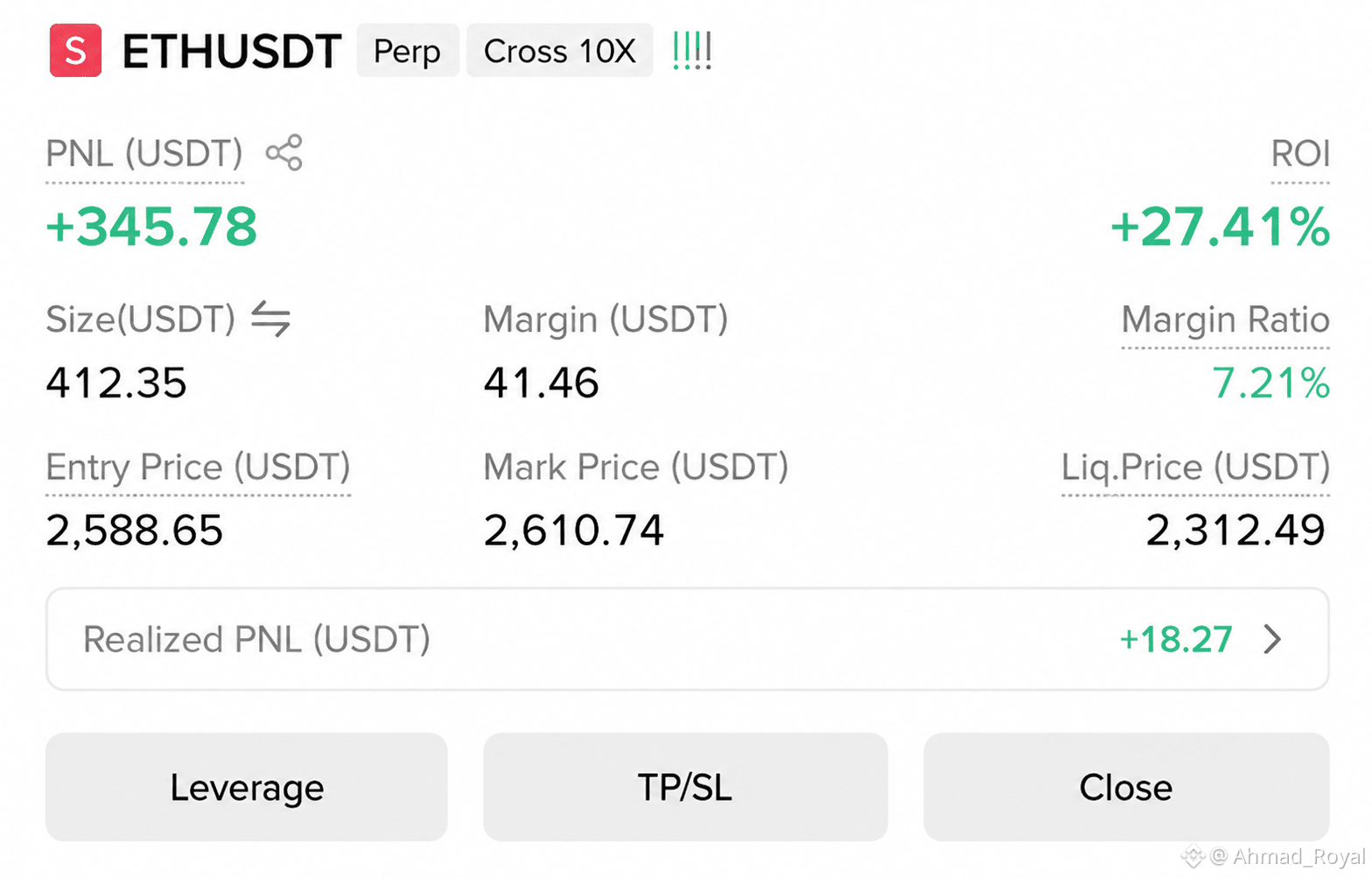Open the Leverage adjustment button
Image resolution: width=1372 pixels, height=878 pixels.
pos(247,787)
